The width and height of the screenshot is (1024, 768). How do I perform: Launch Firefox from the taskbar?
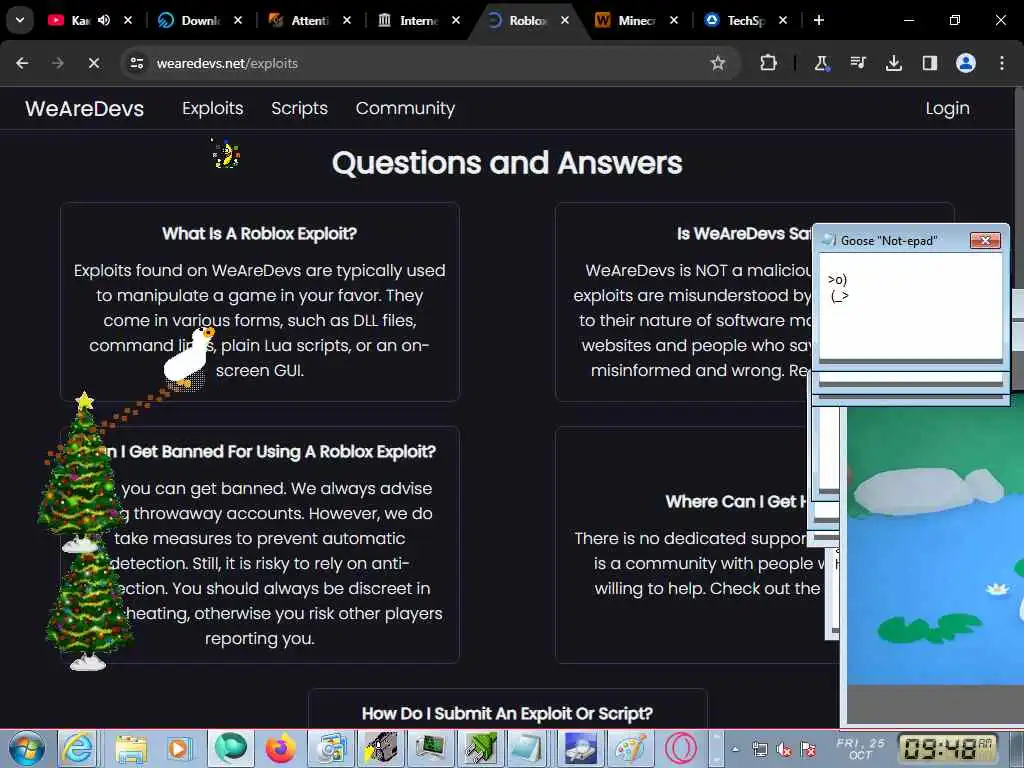pyautogui.click(x=281, y=748)
